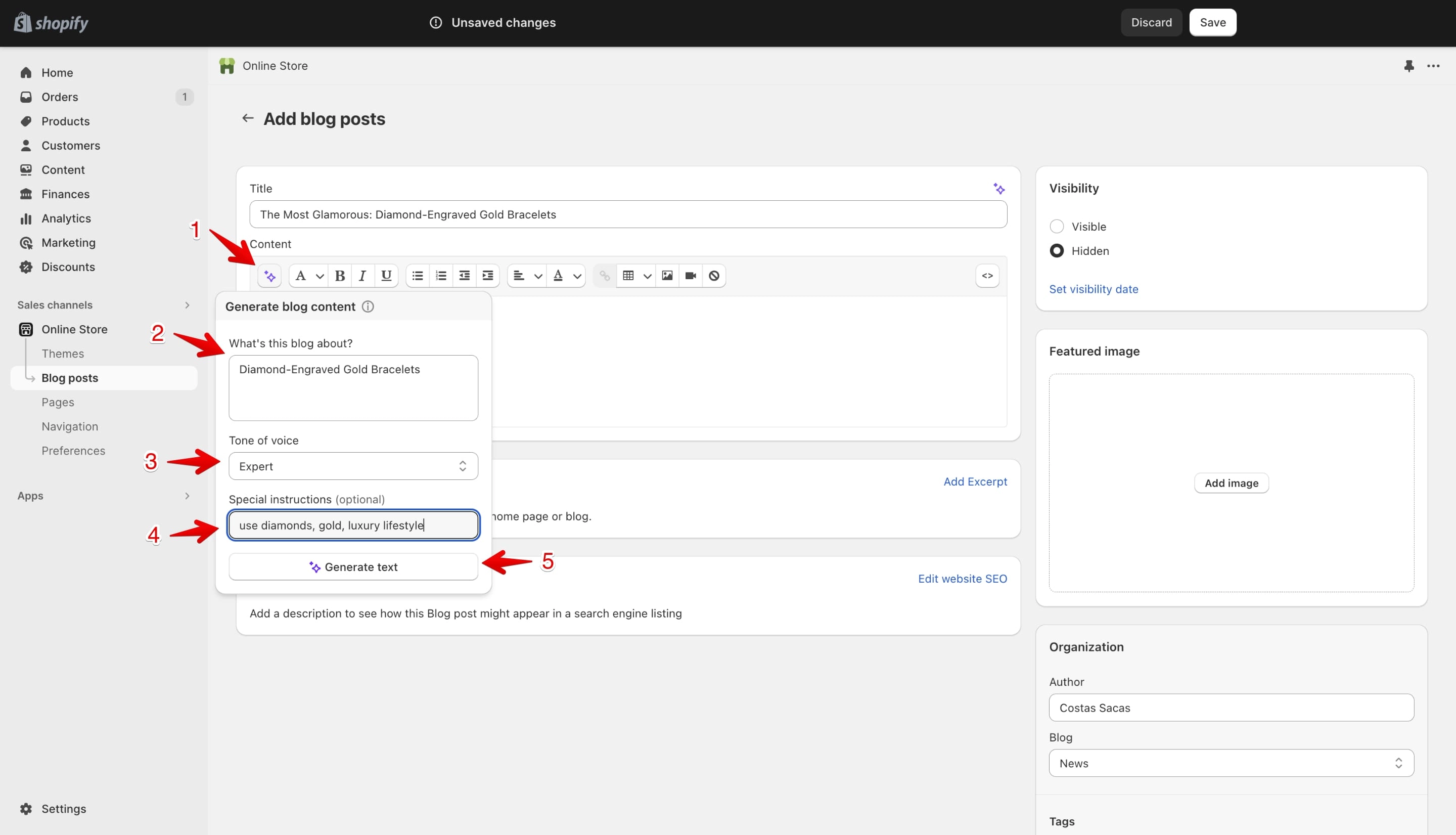Screen dimensions: 1456x835
Task: Open the Tone of voice dropdown
Action: click(353, 466)
